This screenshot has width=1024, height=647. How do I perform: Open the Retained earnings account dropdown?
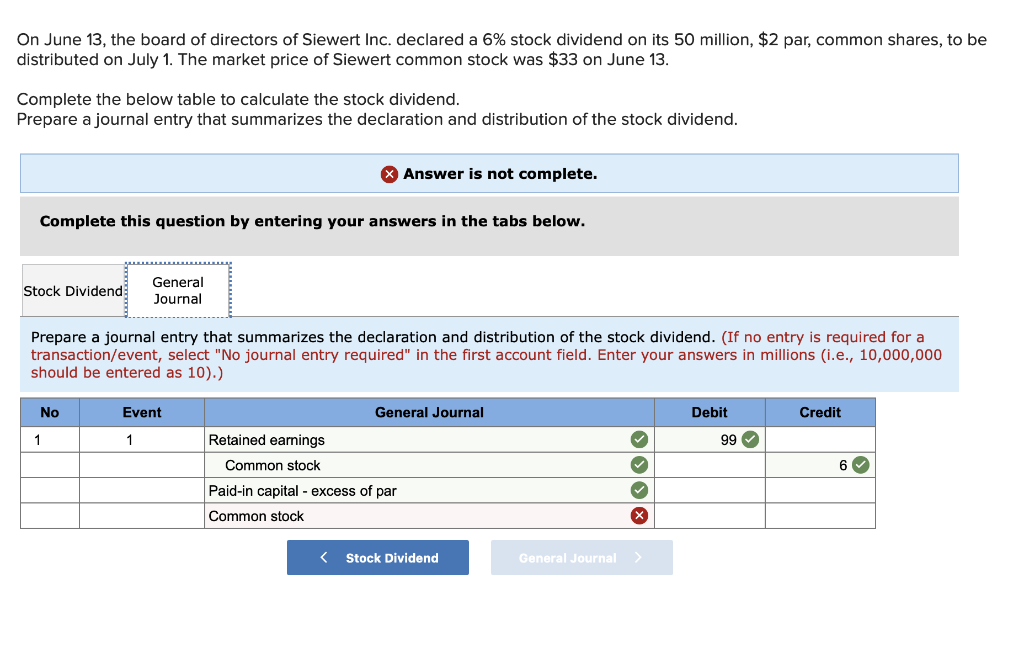420,439
